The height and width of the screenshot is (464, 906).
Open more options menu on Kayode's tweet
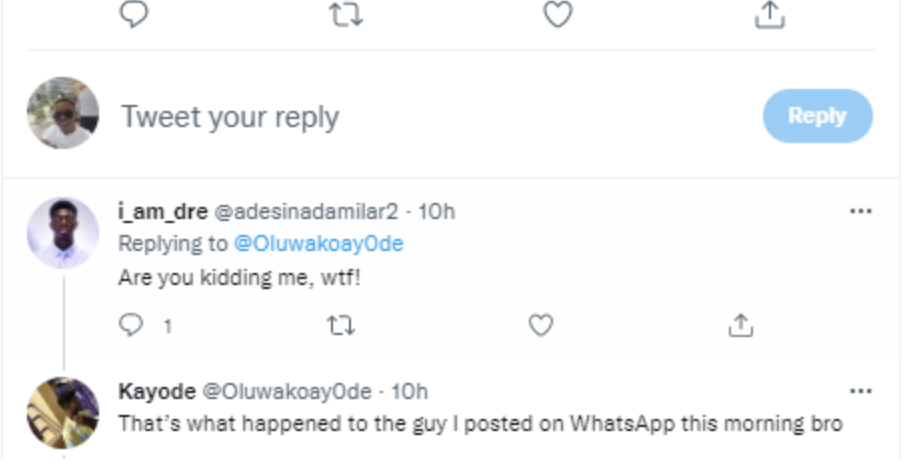point(860,390)
